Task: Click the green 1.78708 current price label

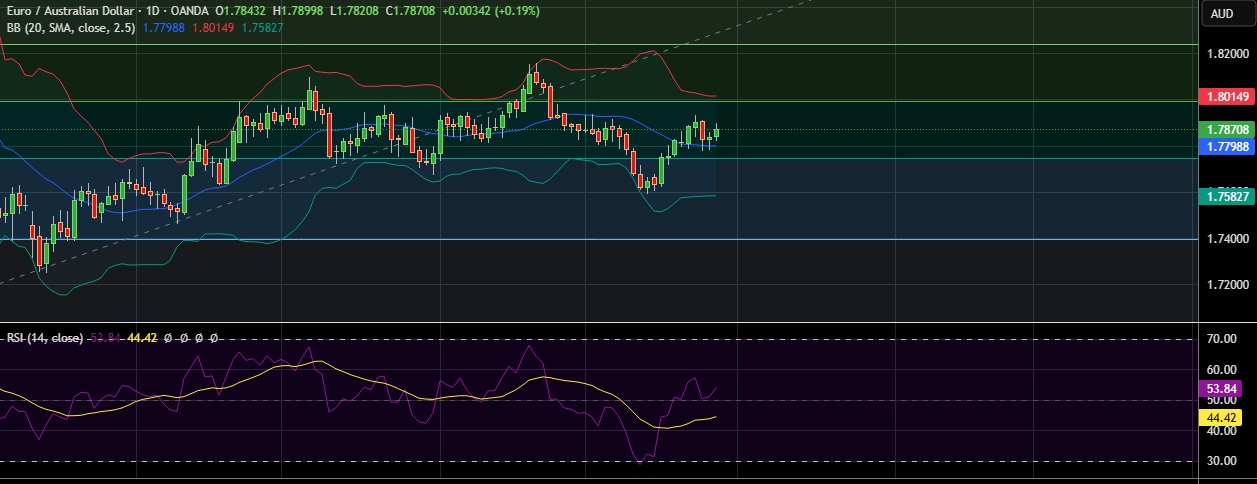Action: [x=1226, y=130]
